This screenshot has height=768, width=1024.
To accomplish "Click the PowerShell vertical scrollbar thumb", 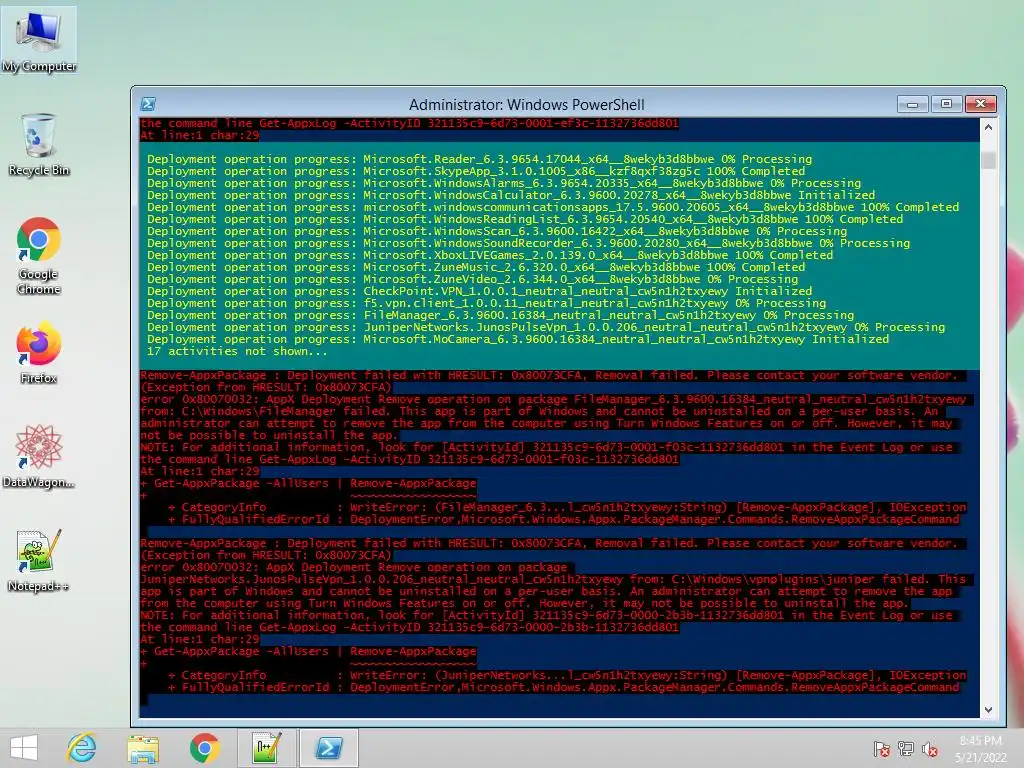I will click(x=988, y=160).
